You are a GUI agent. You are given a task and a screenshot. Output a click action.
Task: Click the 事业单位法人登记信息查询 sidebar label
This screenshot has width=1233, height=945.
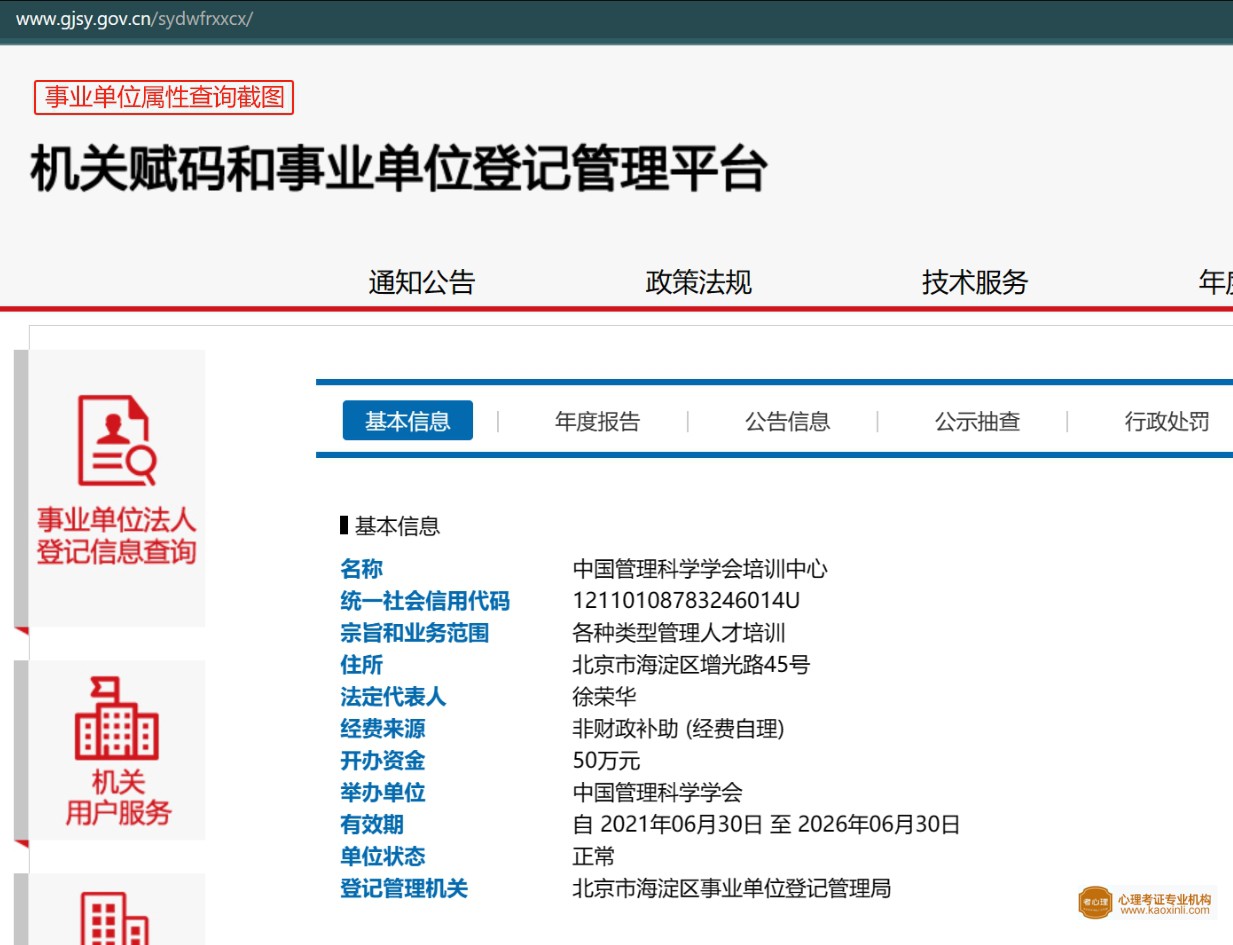116,536
